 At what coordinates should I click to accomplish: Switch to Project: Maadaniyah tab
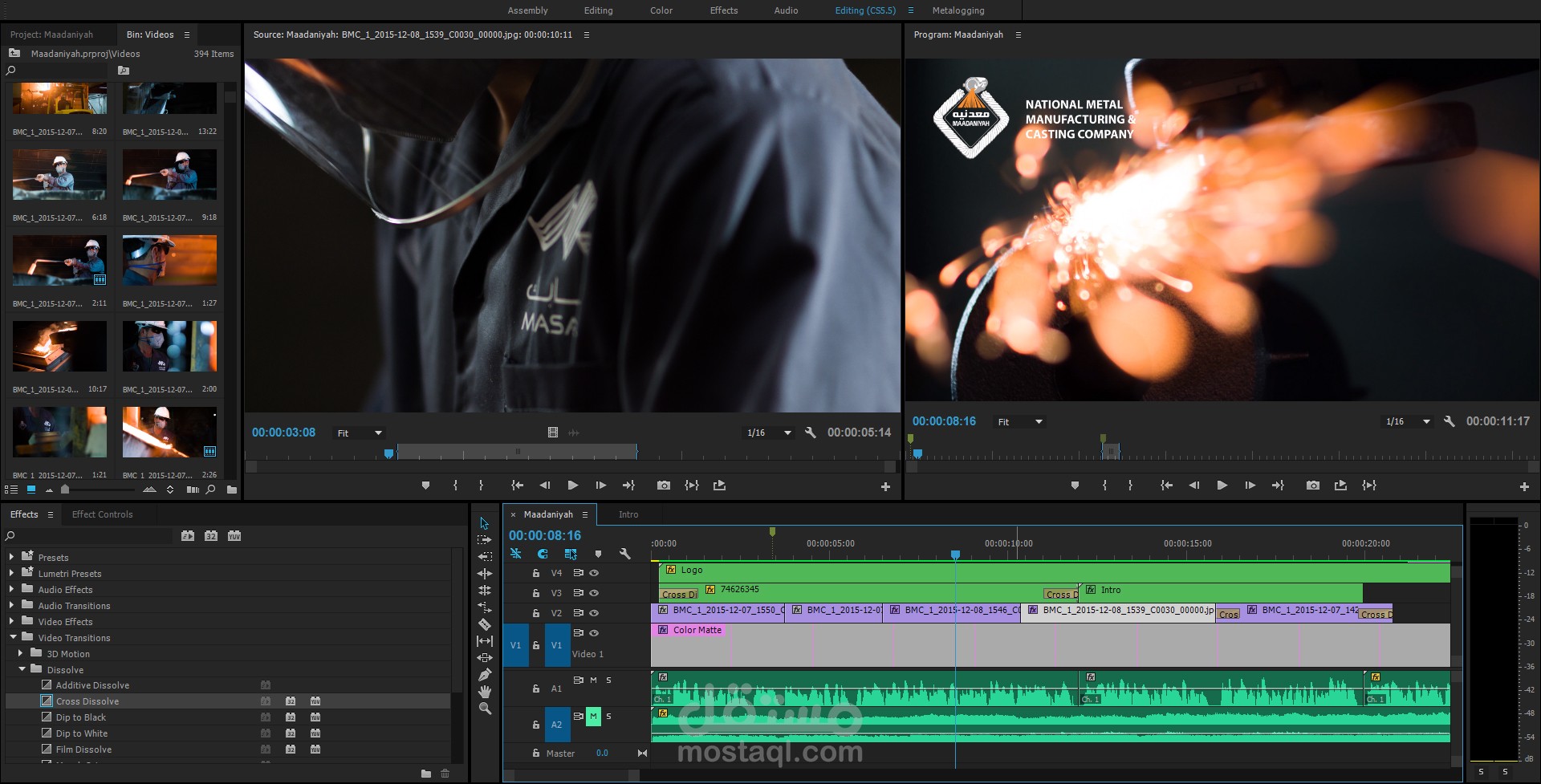click(51, 35)
